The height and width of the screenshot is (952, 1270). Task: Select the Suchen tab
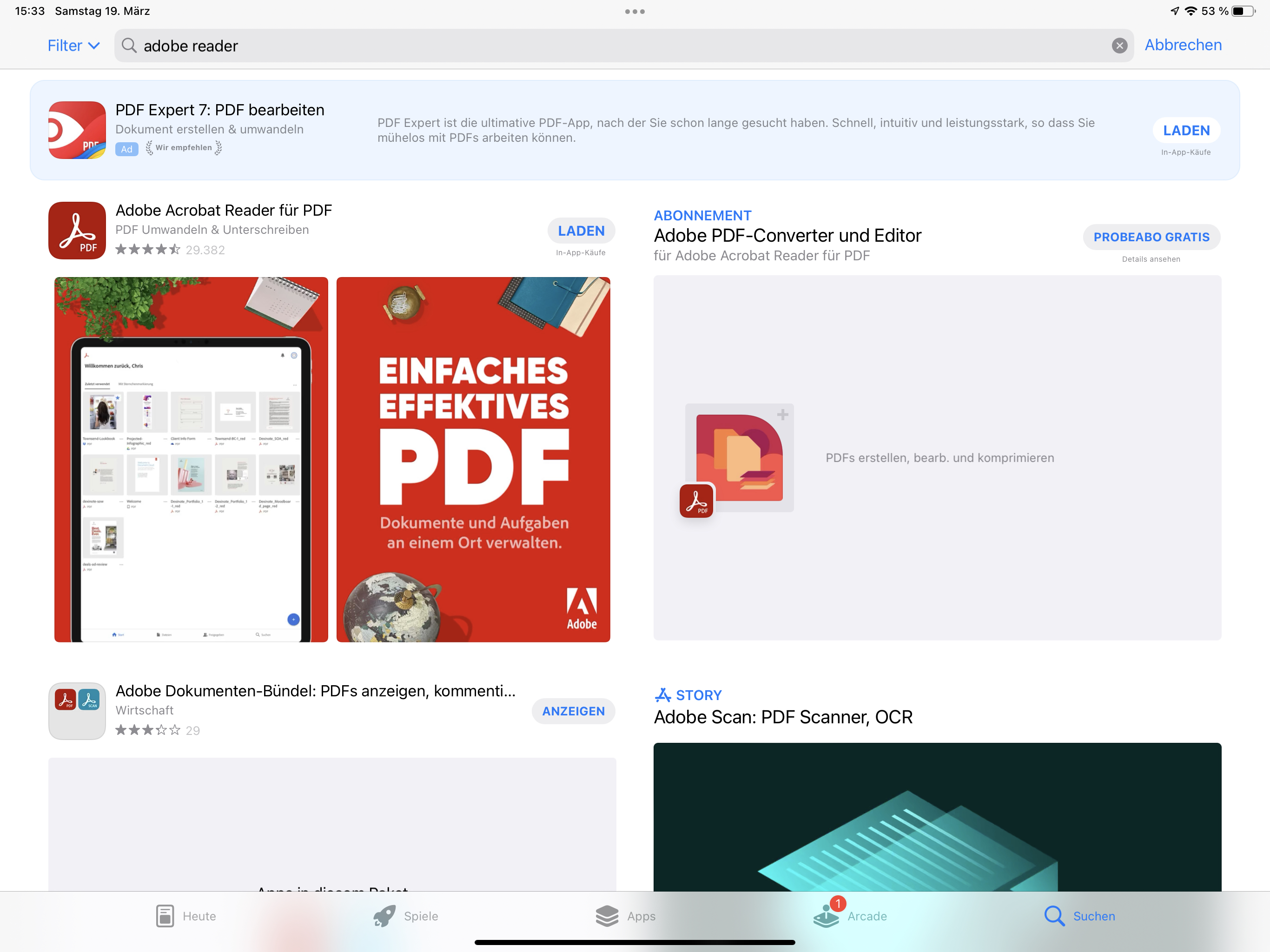(x=1079, y=916)
